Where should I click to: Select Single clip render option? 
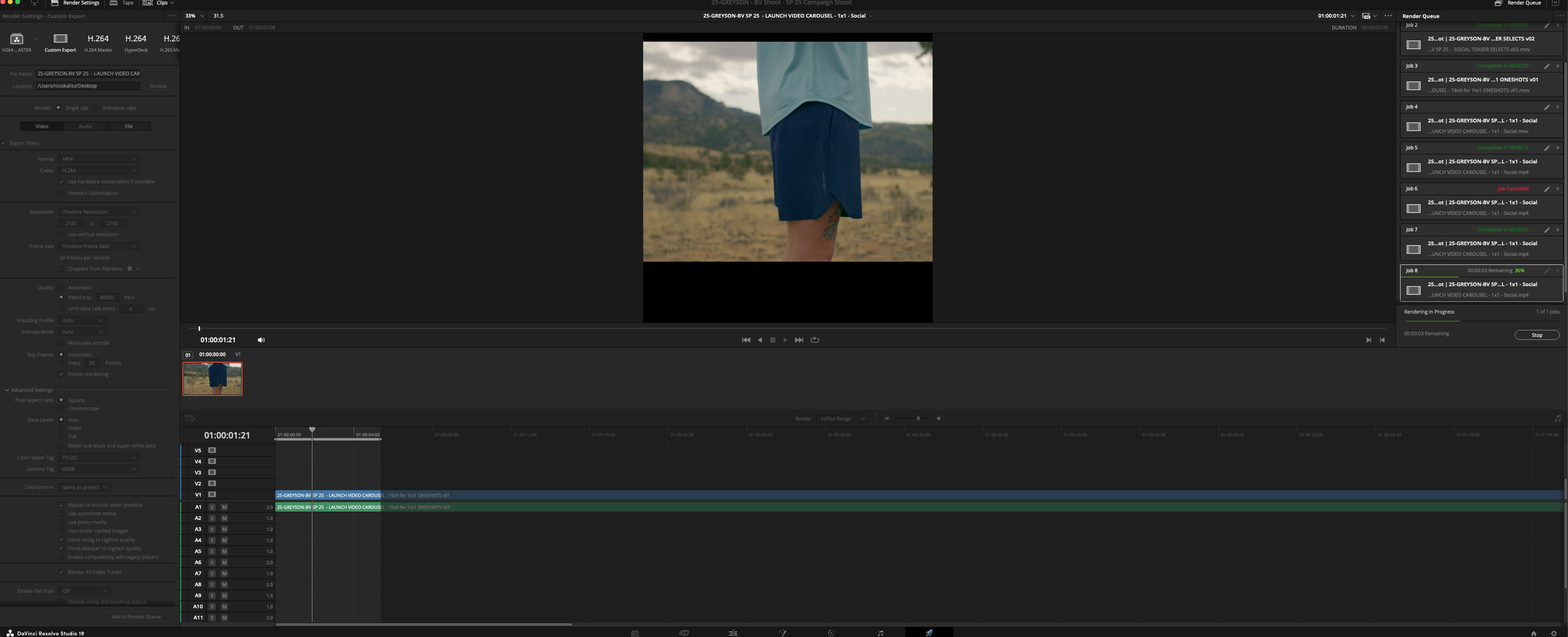[59, 108]
